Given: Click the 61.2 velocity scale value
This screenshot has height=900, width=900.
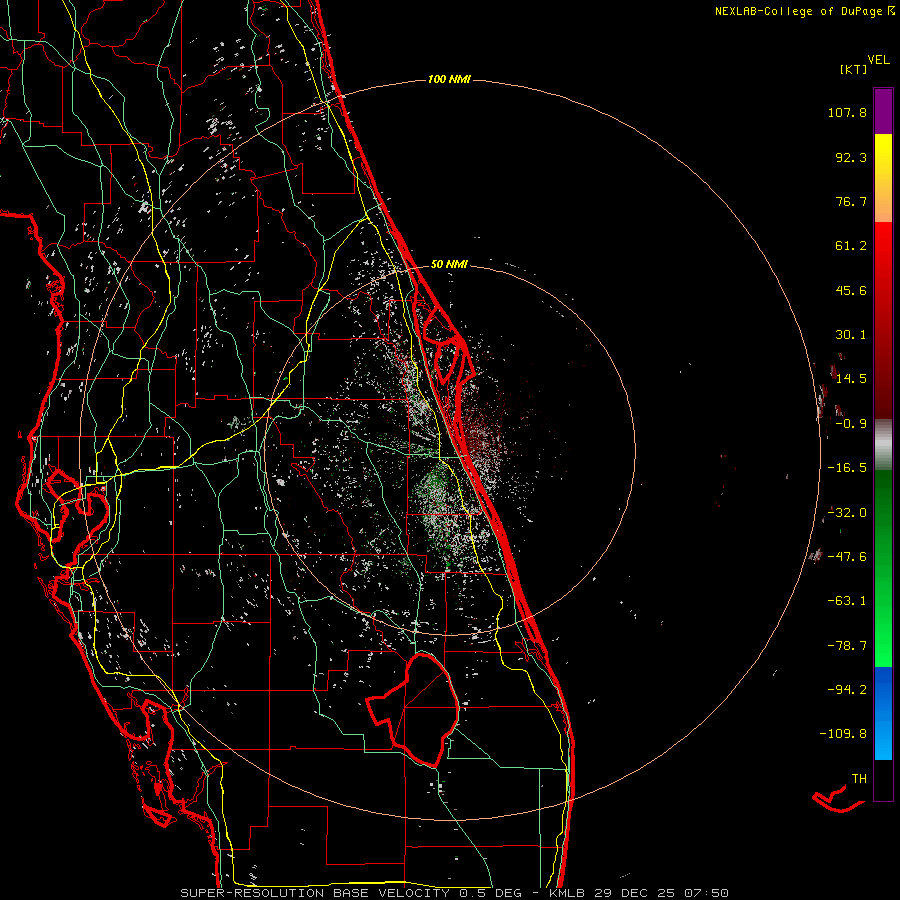Looking at the screenshot, I should click(851, 246).
